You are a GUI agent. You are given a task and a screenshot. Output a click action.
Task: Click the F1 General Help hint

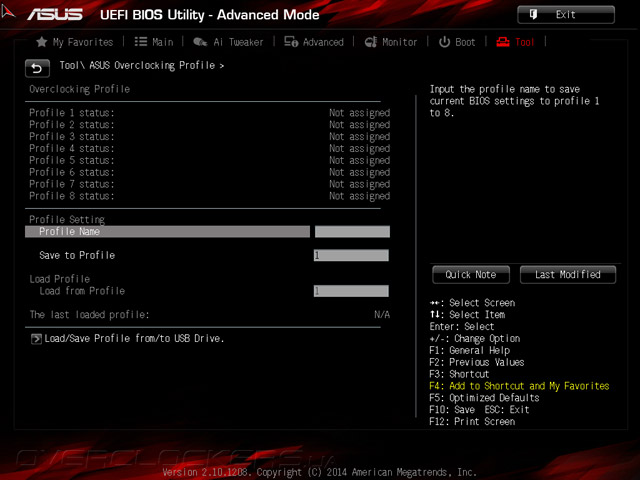click(469, 351)
